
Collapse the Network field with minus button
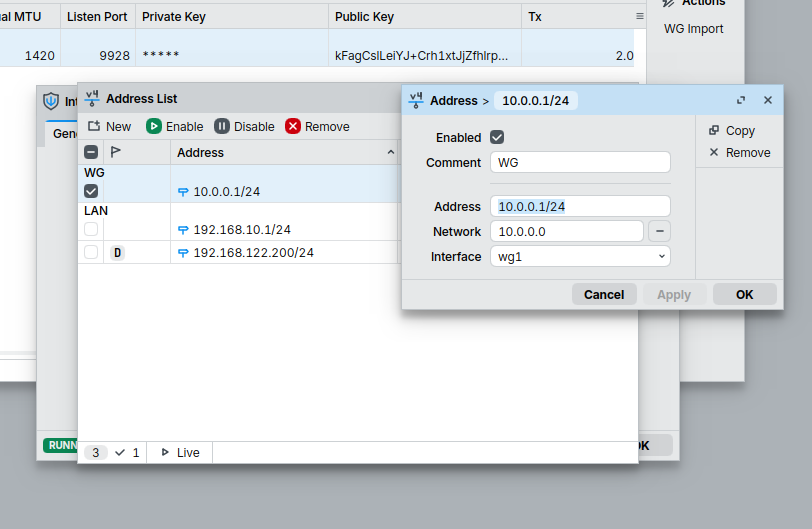pos(659,232)
